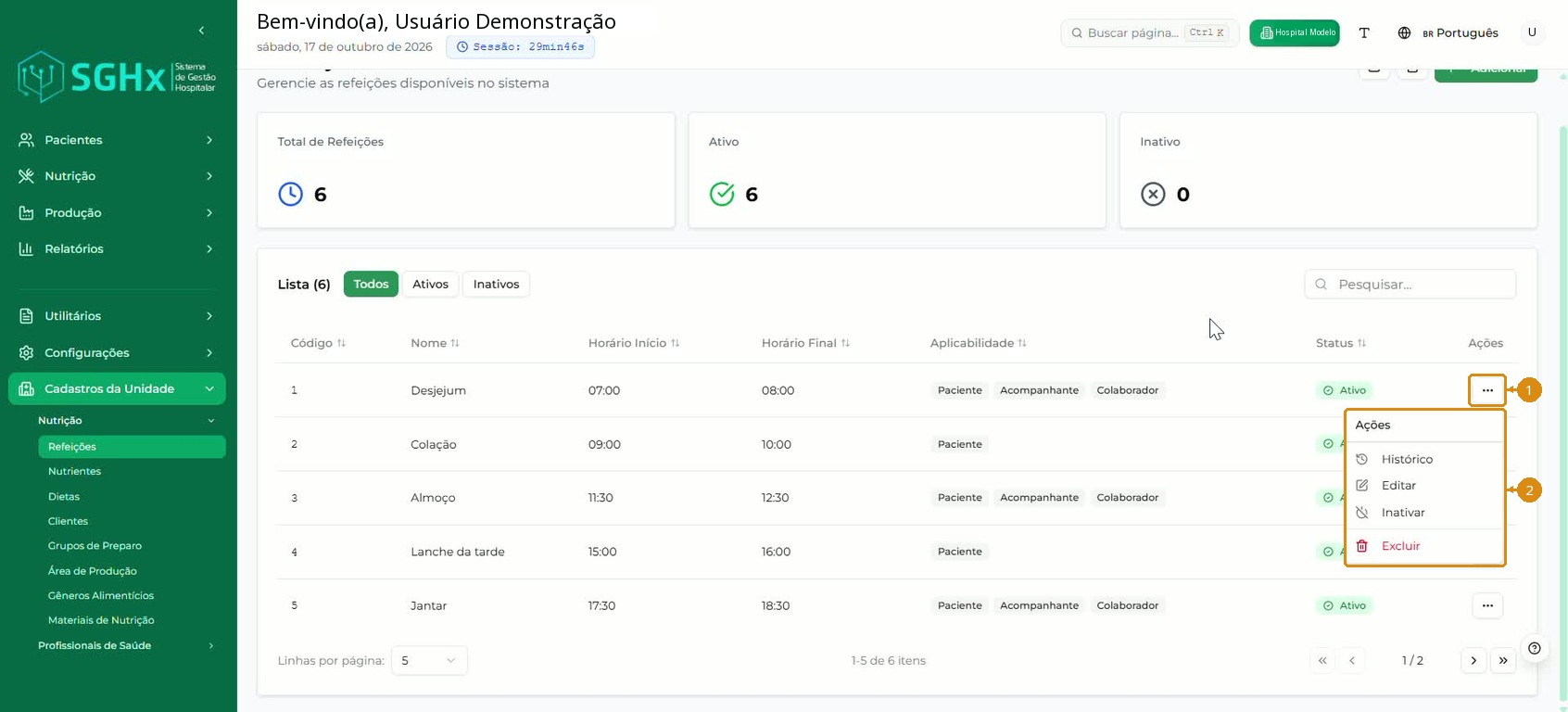The image size is (1568, 712).
Task: Click the Buscar página search box
Action: pos(1150,32)
